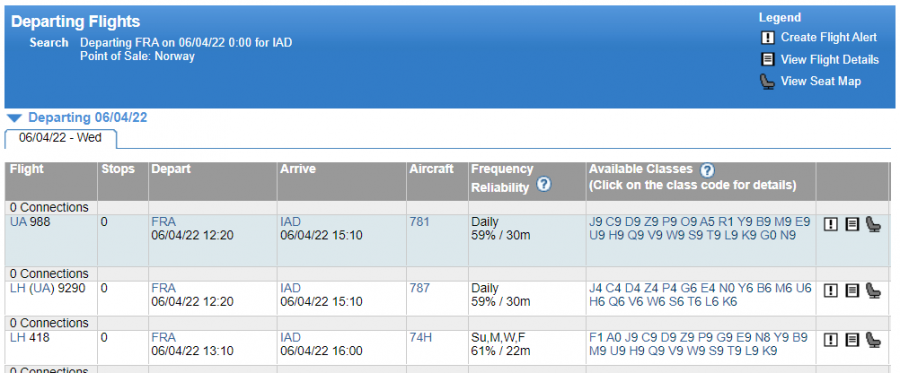Click class code J9 on UA 988
This screenshot has width=900, height=373.
click(596, 222)
